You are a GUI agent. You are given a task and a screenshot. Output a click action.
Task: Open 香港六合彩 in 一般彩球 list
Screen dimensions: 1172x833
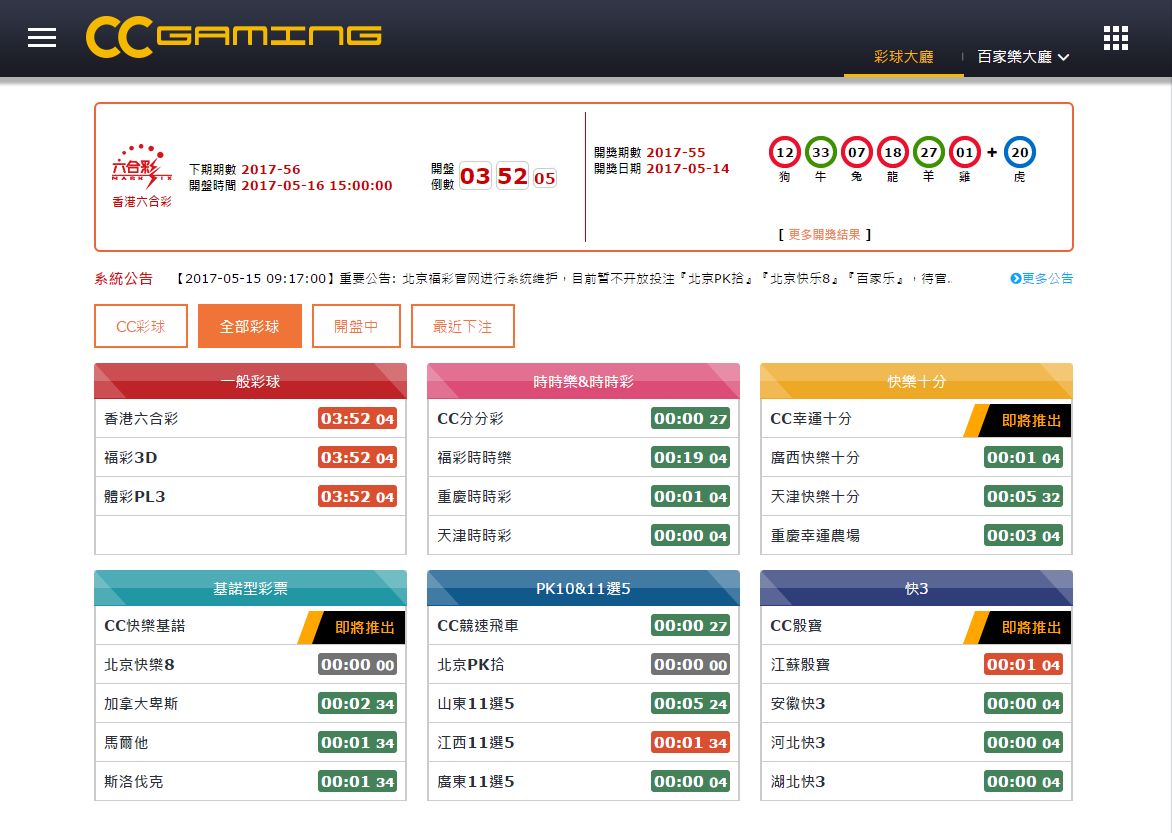click(250, 419)
